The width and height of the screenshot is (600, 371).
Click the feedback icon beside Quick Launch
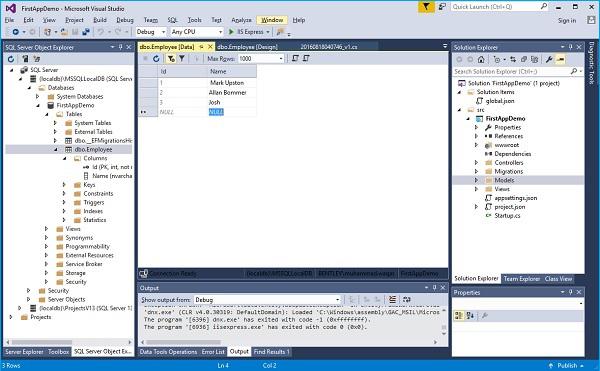[442, 7]
